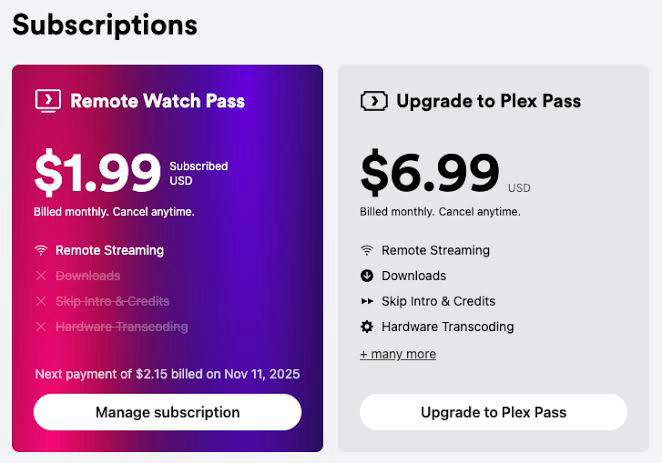This screenshot has height=463, width=662.
Task: Click the Upgrade to Plex Pass card title
Action: tap(488, 101)
